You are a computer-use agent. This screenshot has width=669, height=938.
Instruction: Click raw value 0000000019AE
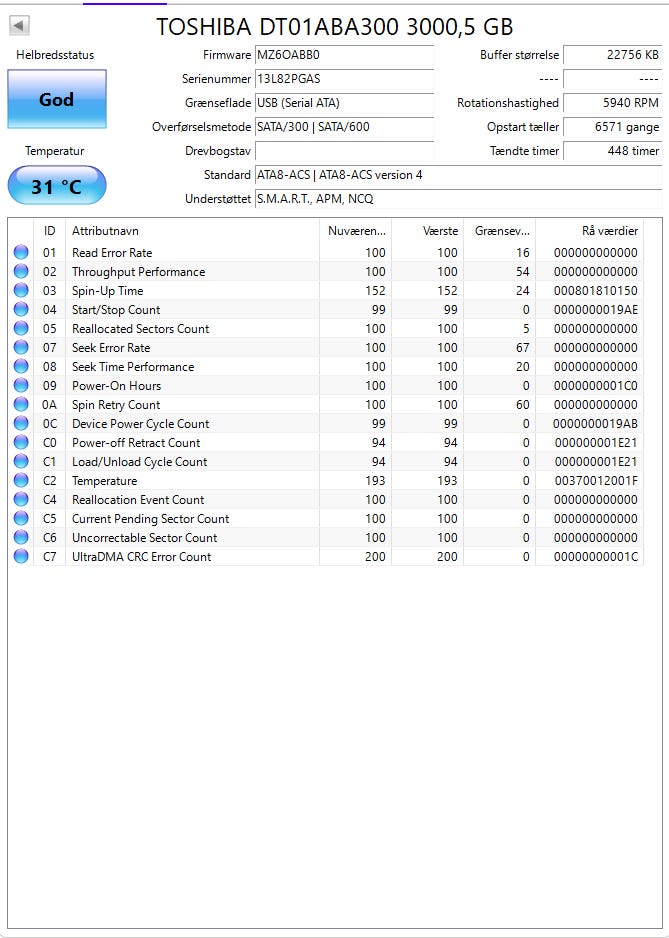596,309
